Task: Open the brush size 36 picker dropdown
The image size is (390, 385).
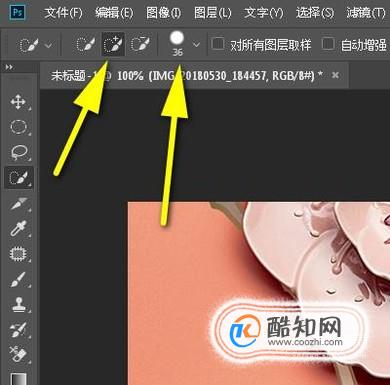Action: [x=197, y=44]
